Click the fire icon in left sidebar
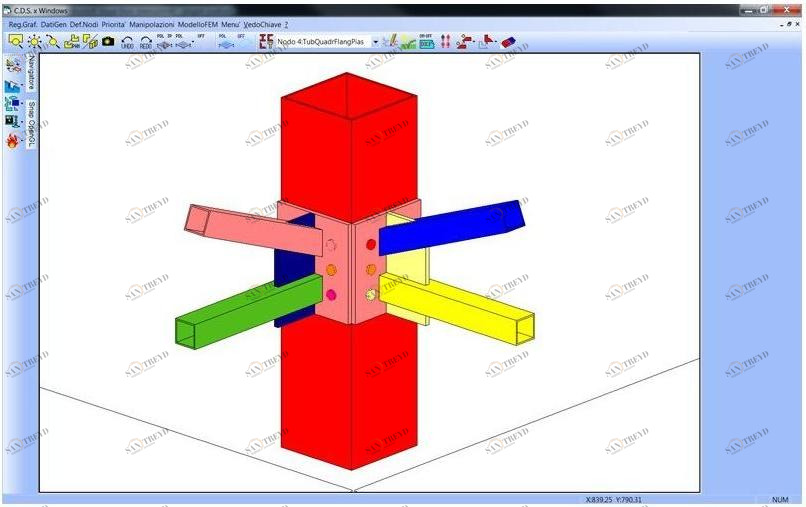Image resolution: width=806 pixels, height=507 pixels. (x=13, y=140)
